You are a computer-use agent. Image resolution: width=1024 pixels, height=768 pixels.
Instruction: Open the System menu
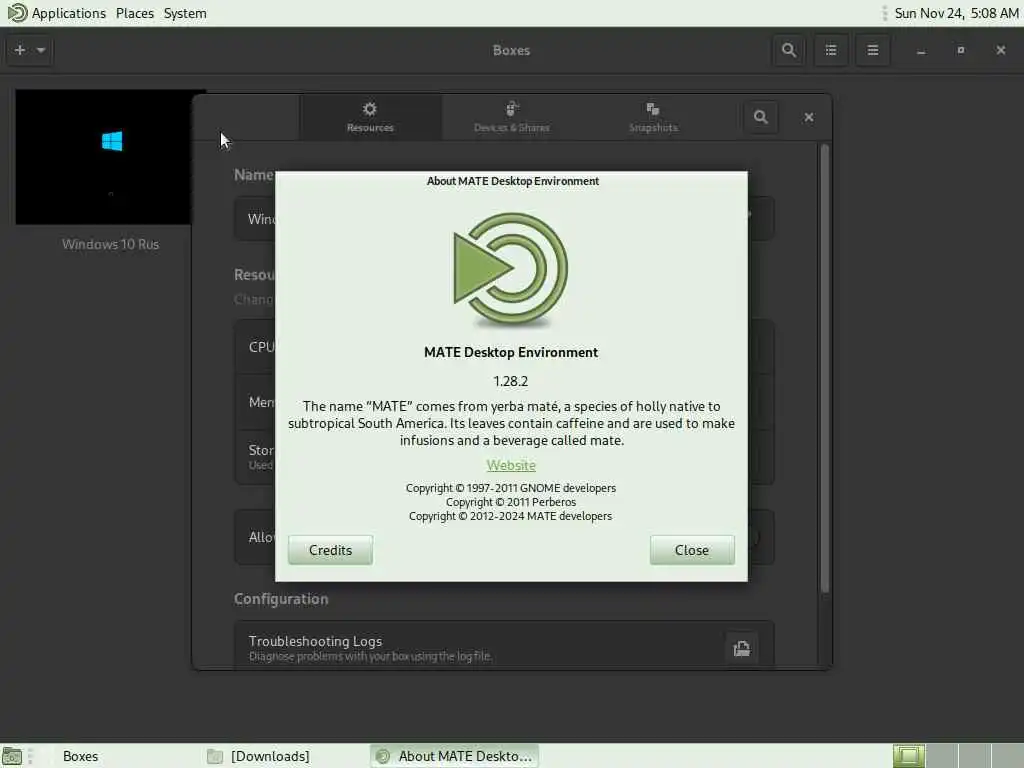point(185,13)
